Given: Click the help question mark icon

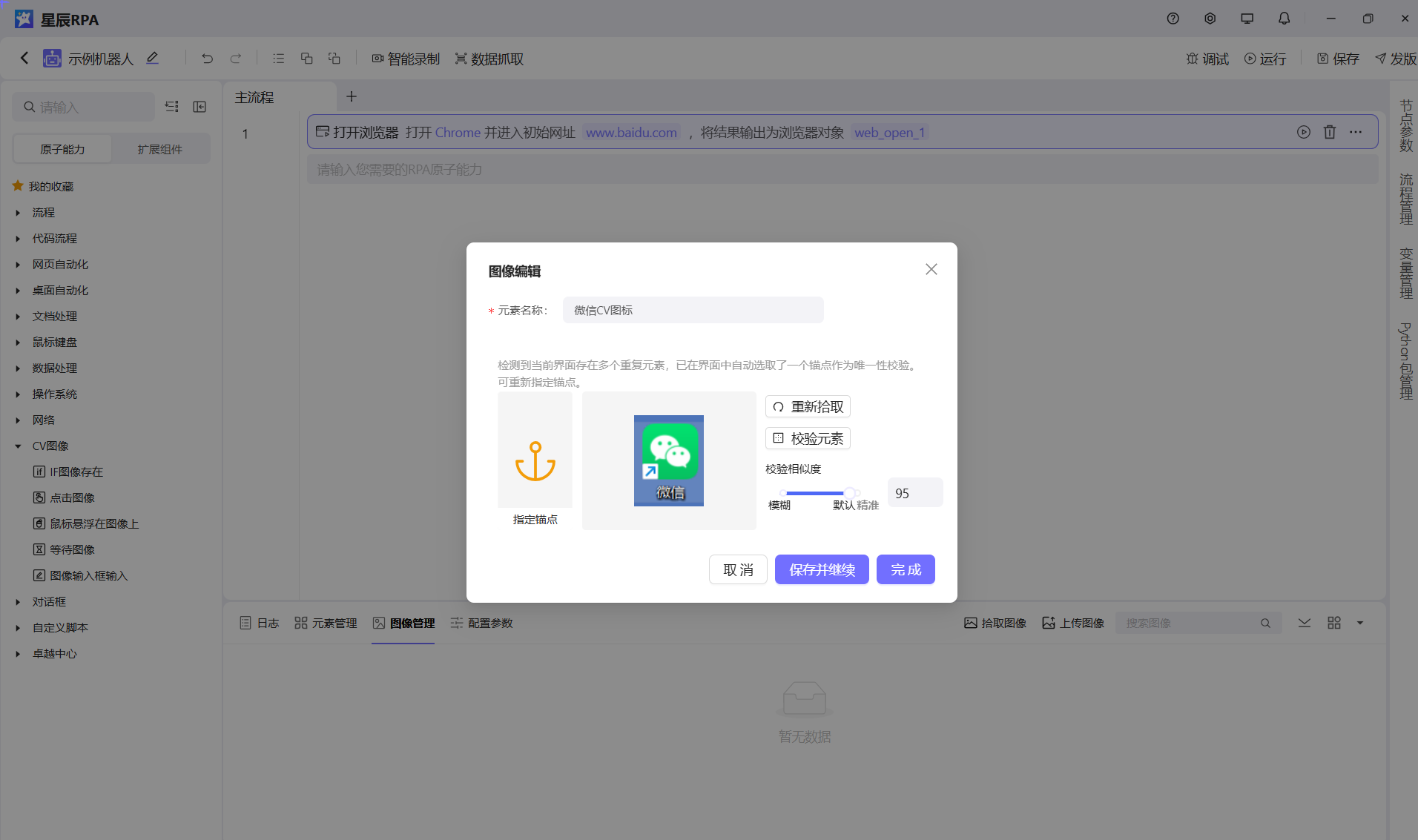Looking at the screenshot, I should (x=1173, y=19).
